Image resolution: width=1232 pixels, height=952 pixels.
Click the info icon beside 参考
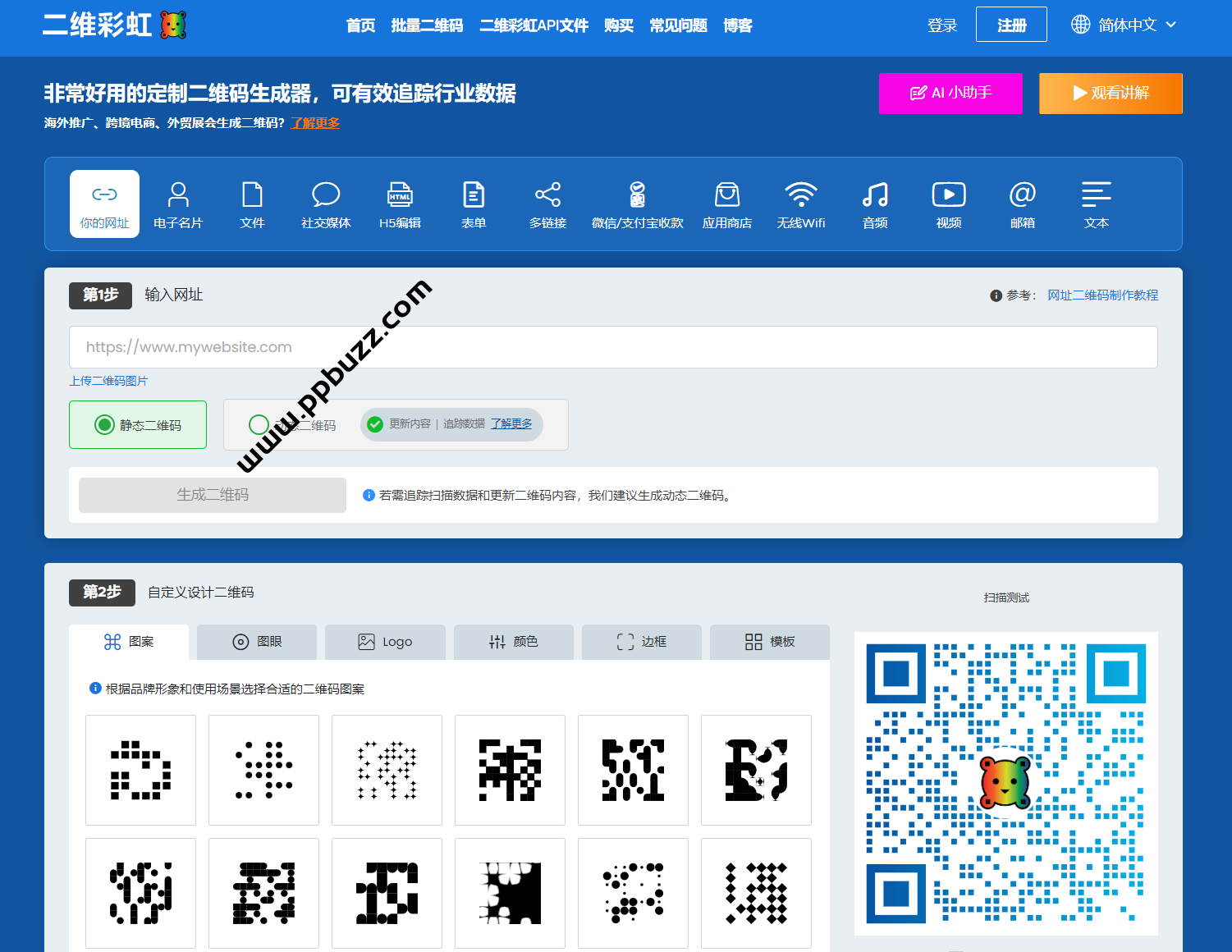point(996,295)
